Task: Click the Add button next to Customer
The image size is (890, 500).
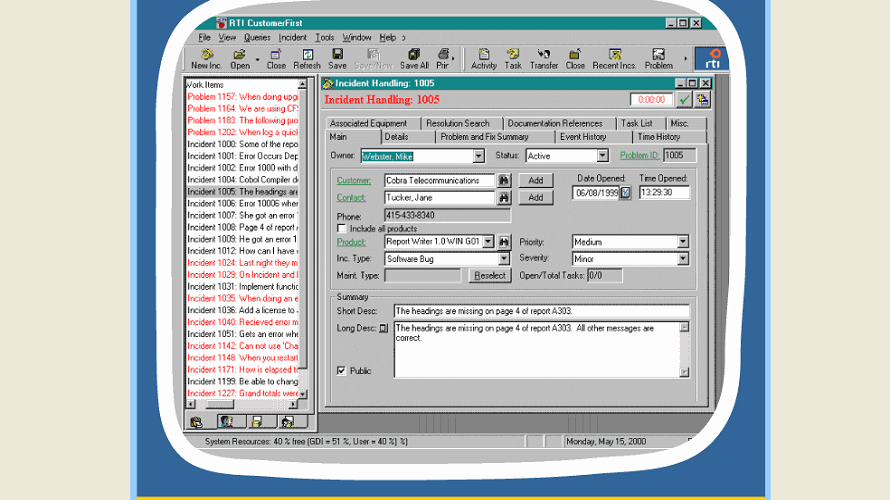Action: (536, 180)
